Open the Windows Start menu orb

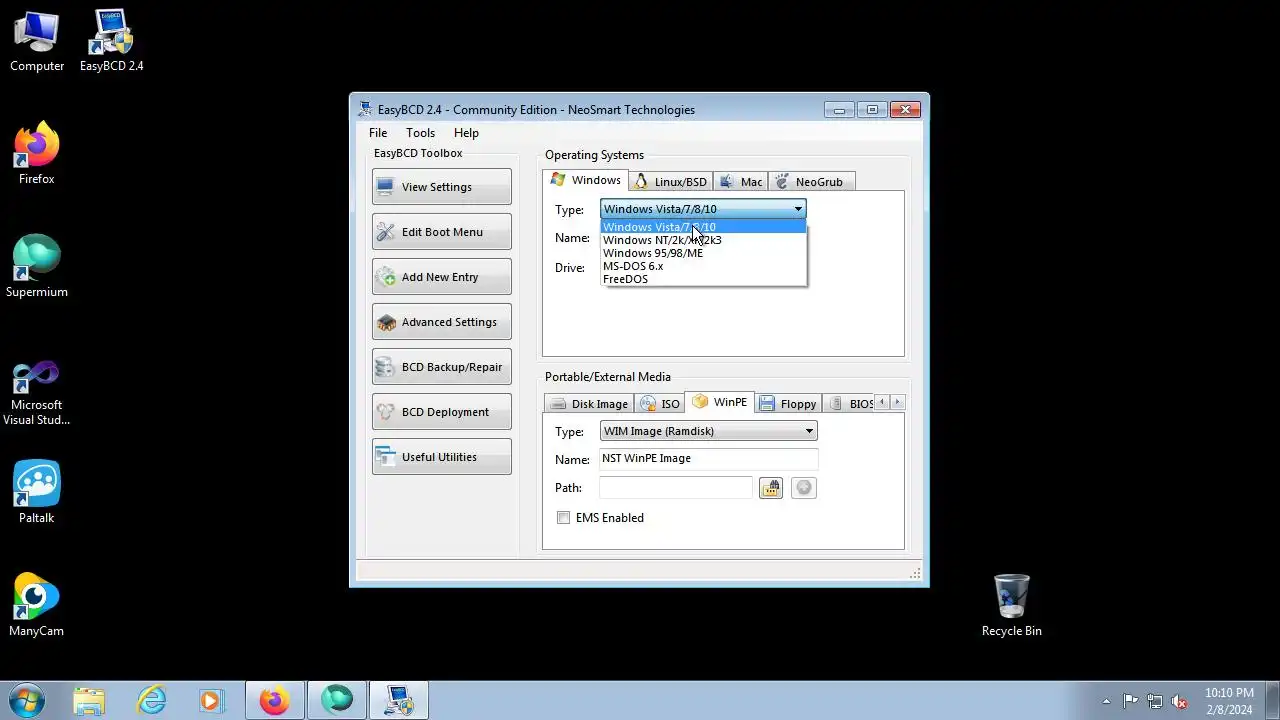click(x=26, y=700)
